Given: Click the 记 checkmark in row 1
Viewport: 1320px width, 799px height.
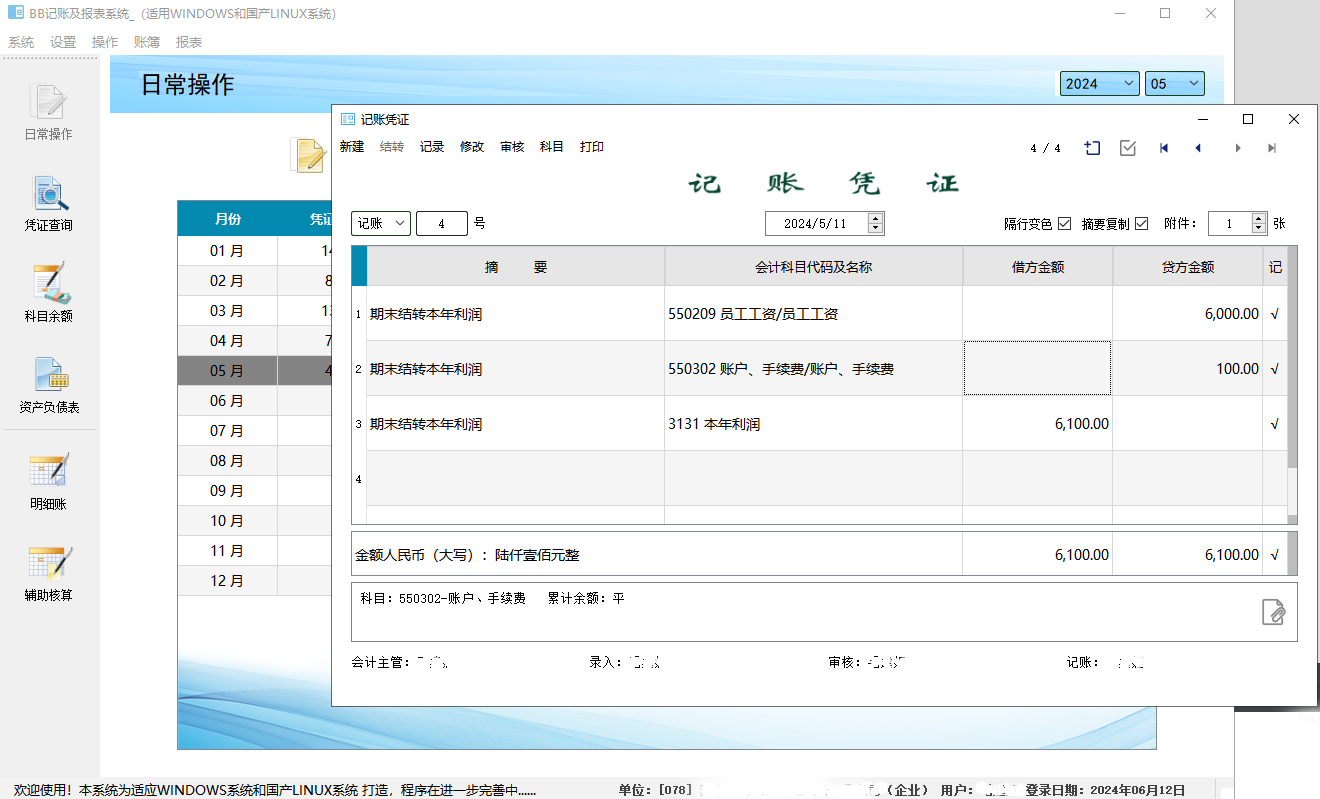Looking at the screenshot, I should (1274, 314).
